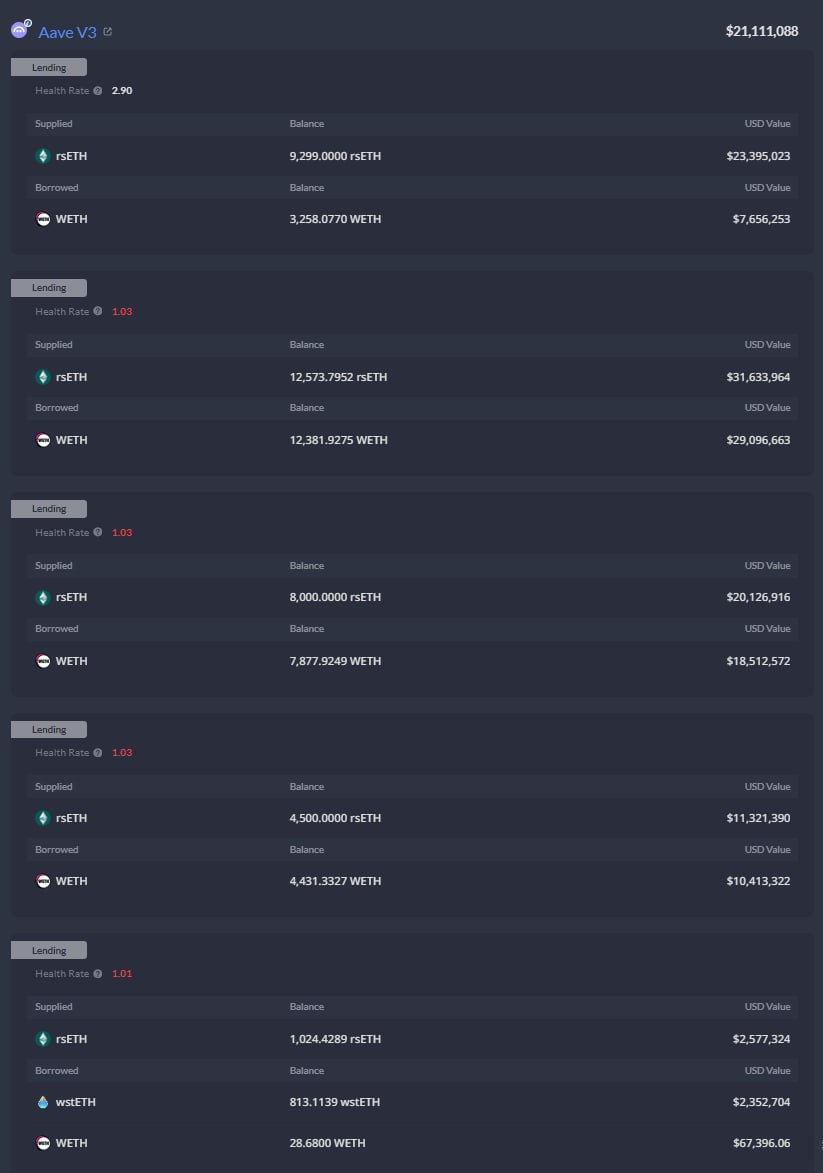This screenshot has height=1173, width=823.
Task: Open the Aave V3 protocol name link
Action: 67,32
